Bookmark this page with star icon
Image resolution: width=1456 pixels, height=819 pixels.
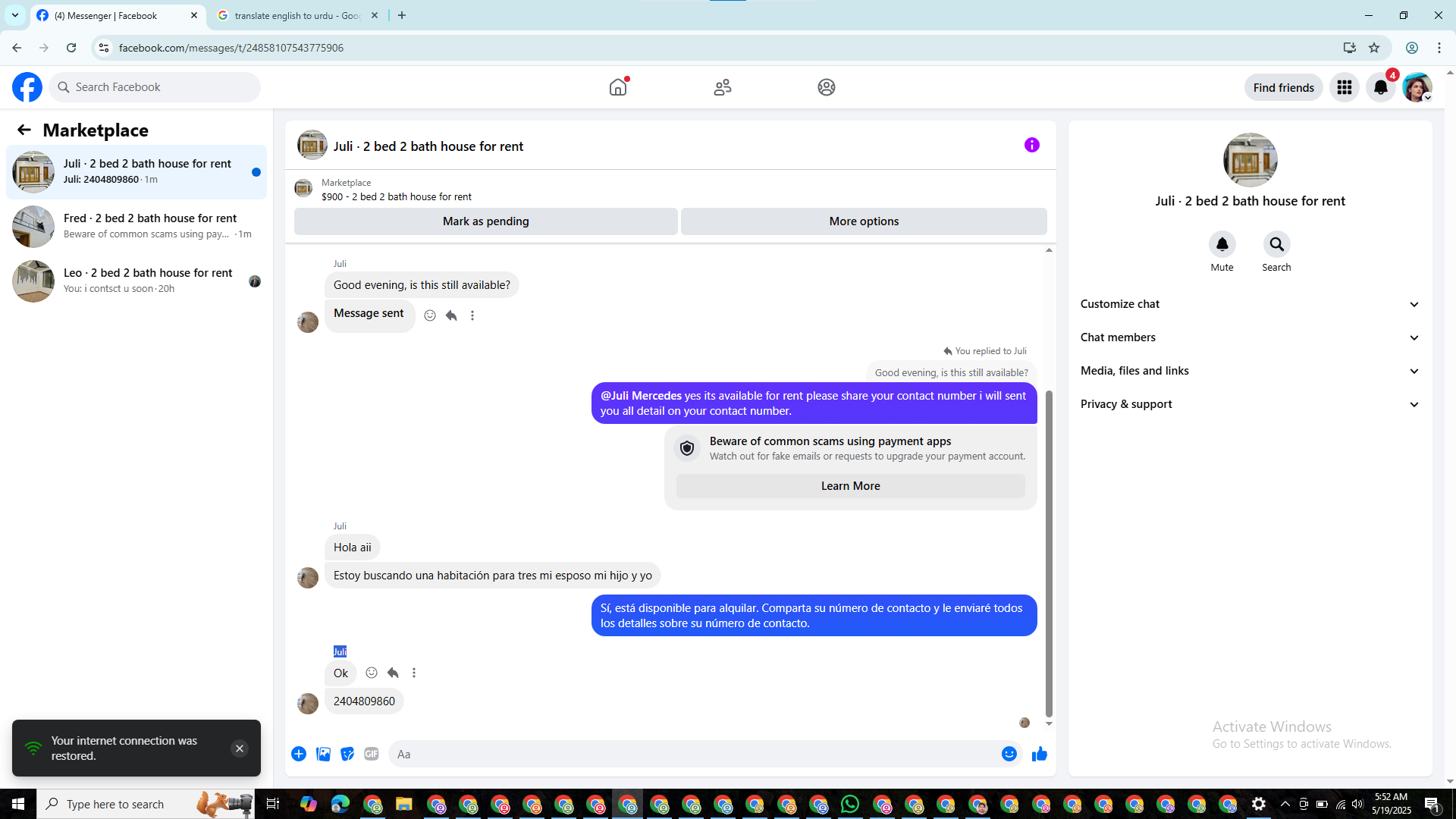coord(1374,48)
